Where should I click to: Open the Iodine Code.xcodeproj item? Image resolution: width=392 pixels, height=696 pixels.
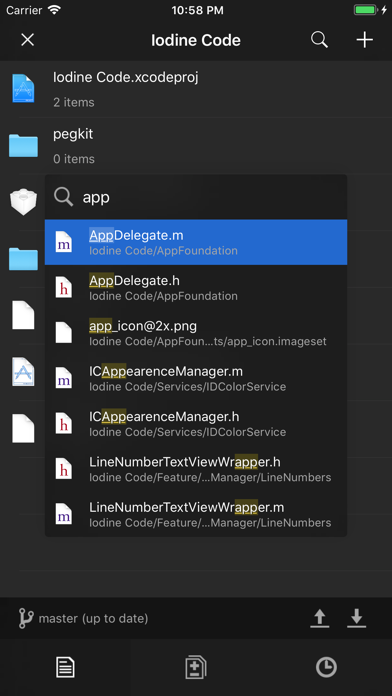196,89
